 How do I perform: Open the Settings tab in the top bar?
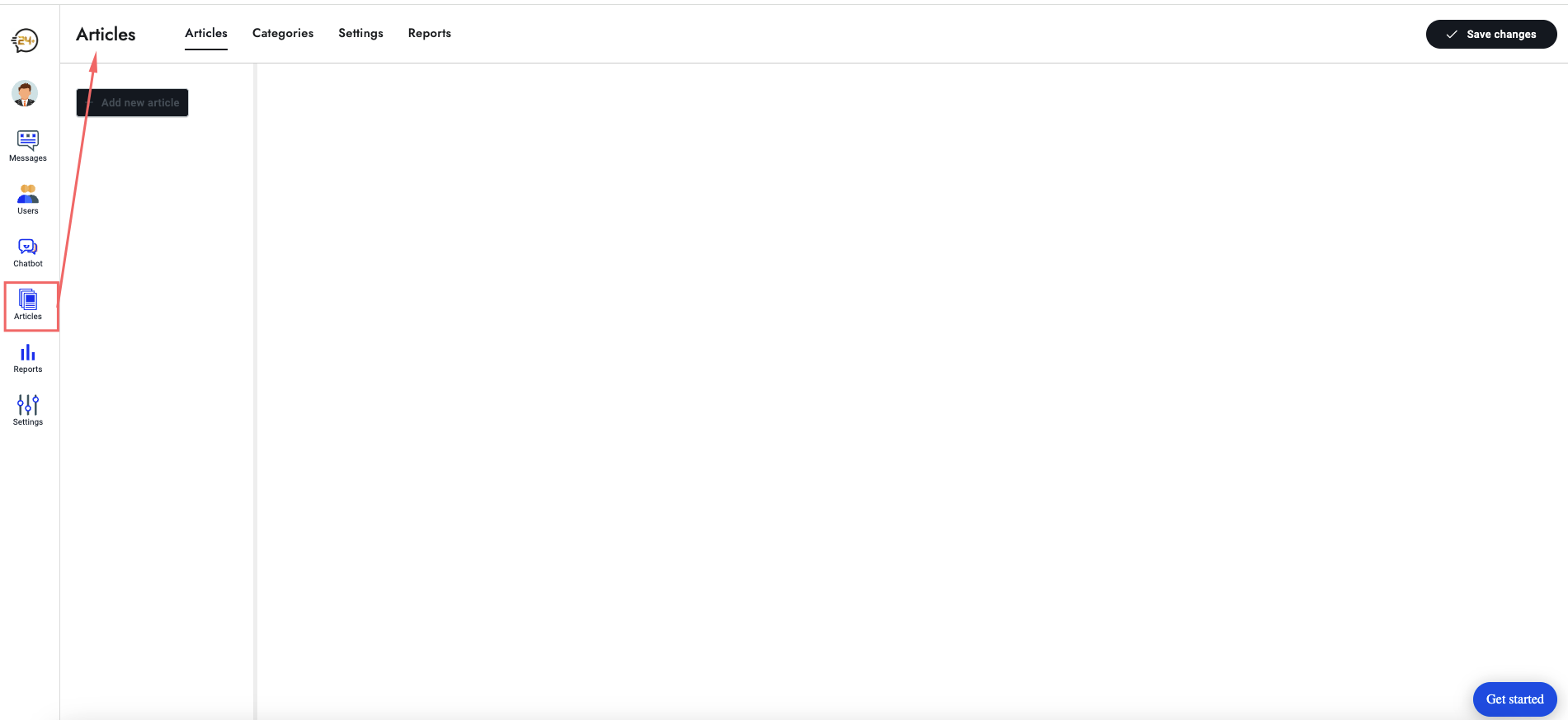click(360, 33)
